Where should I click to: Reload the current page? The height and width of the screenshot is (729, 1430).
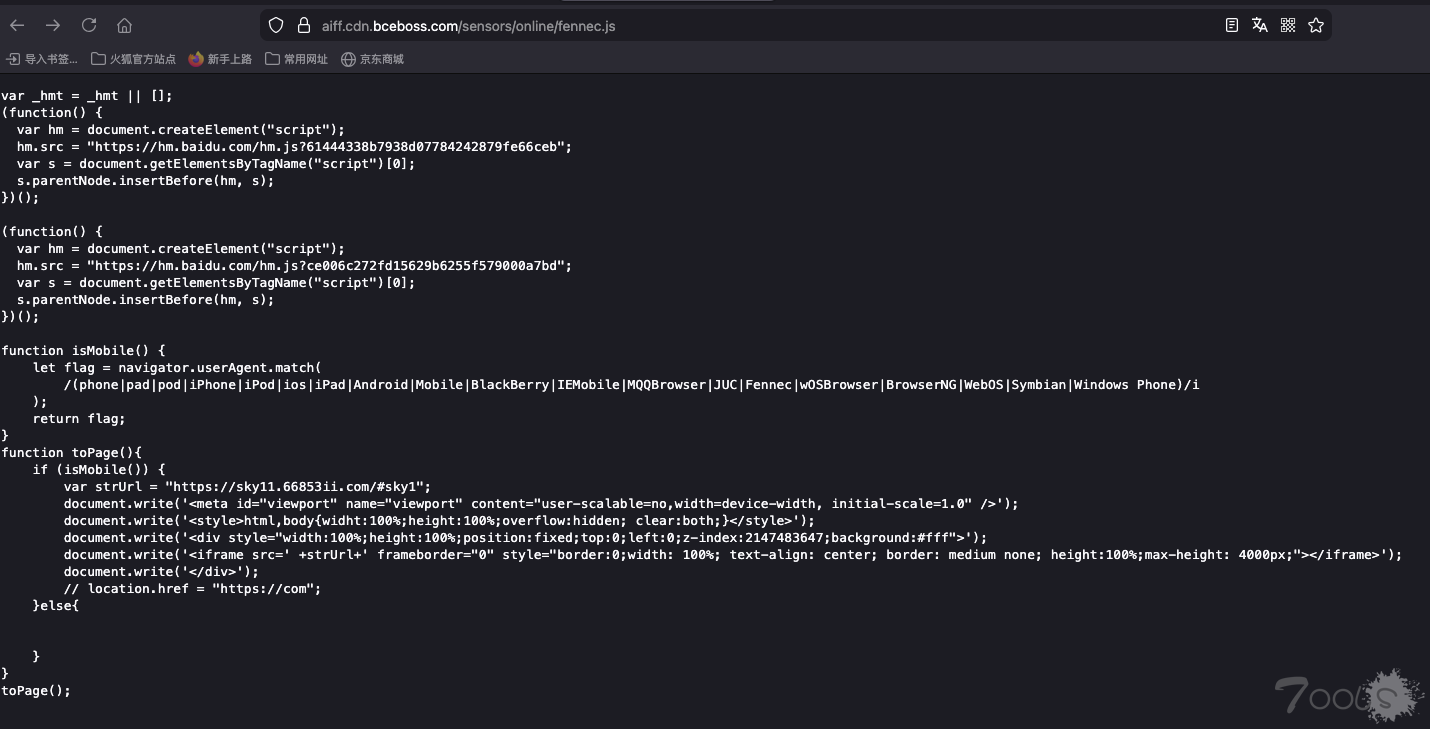[89, 25]
